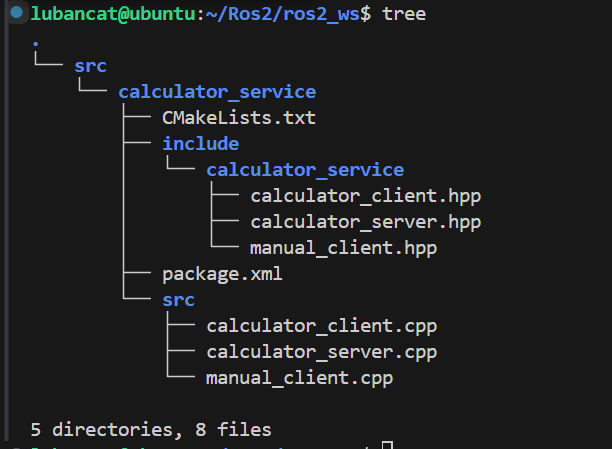Click calculator_client.cpp file name
Screen dimensions: 612x449
tap(322, 326)
